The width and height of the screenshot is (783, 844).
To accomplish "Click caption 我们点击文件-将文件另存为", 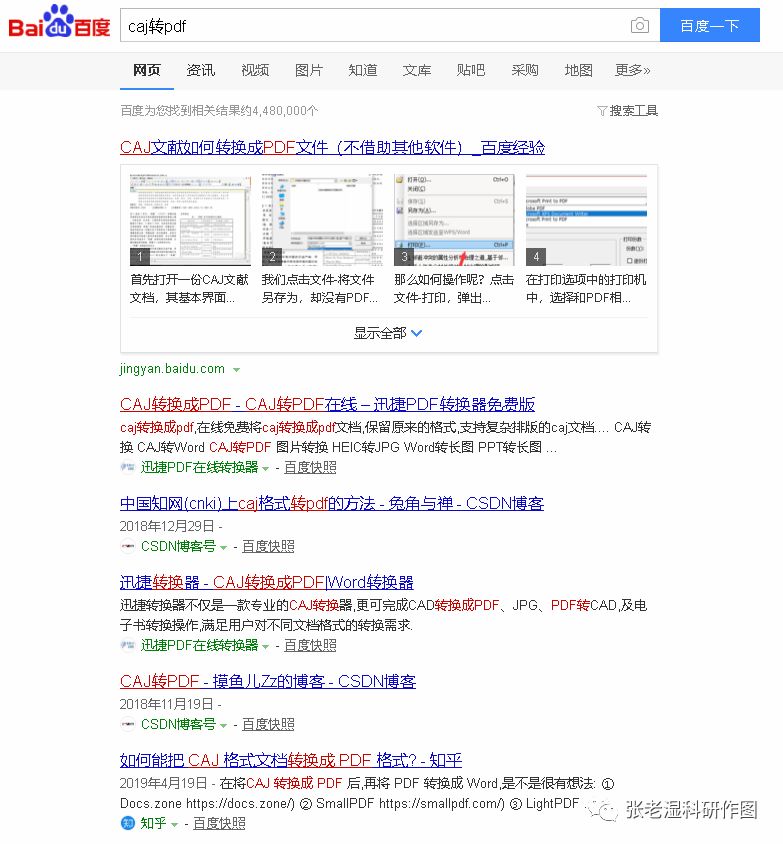I will tap(320, 289).
